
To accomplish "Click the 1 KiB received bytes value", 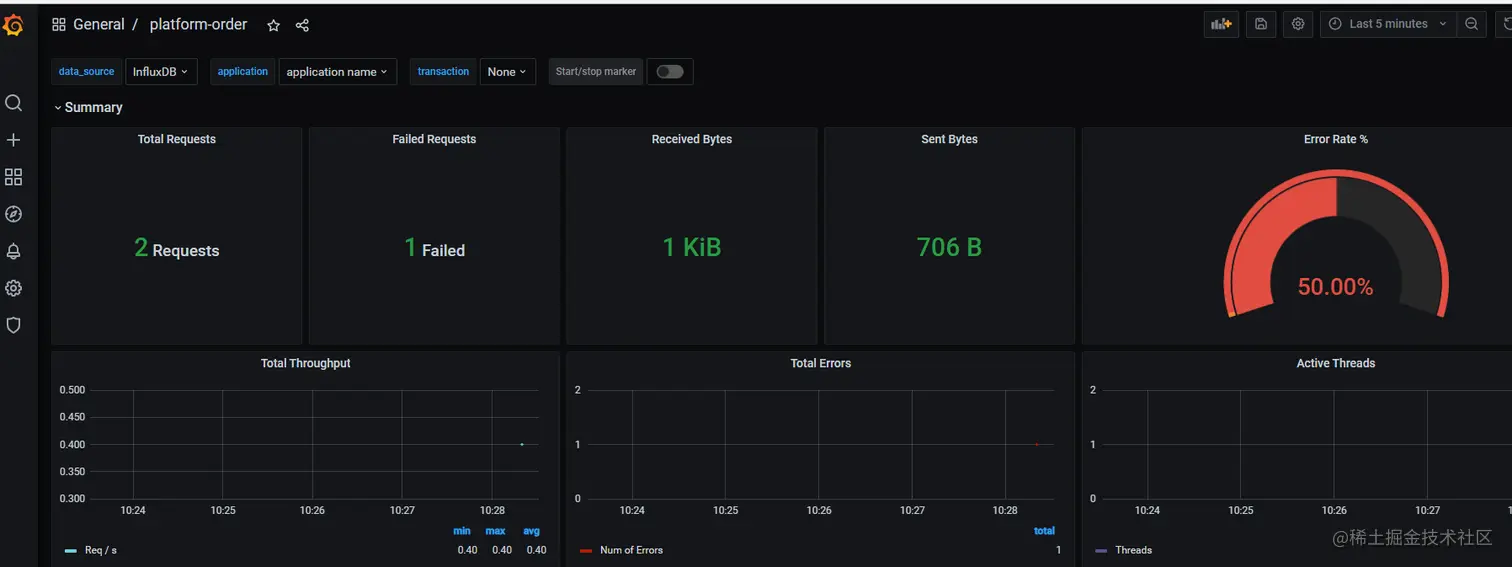I will tap(692, 247).
